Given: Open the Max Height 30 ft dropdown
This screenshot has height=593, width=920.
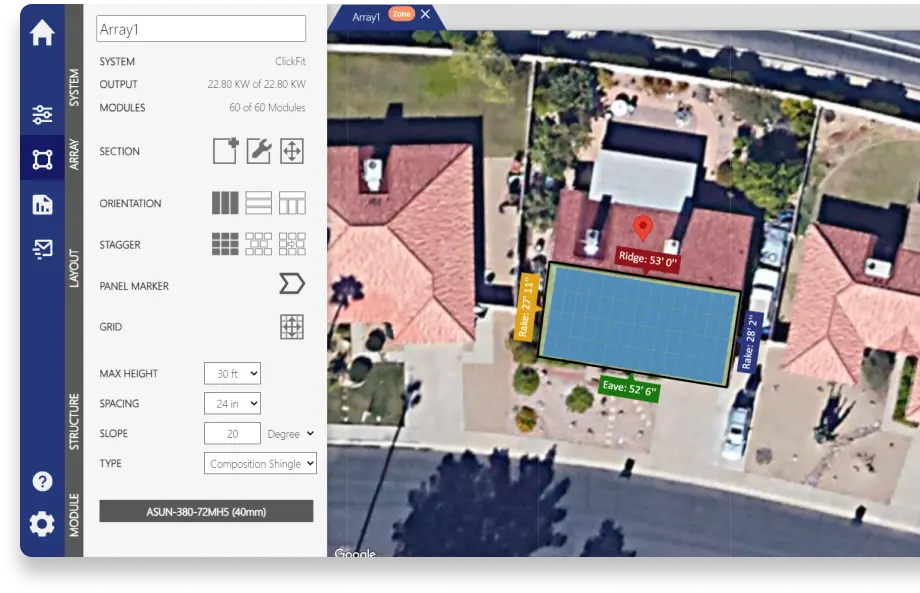Looking at the screenshot, I should [x=232, y=373].
